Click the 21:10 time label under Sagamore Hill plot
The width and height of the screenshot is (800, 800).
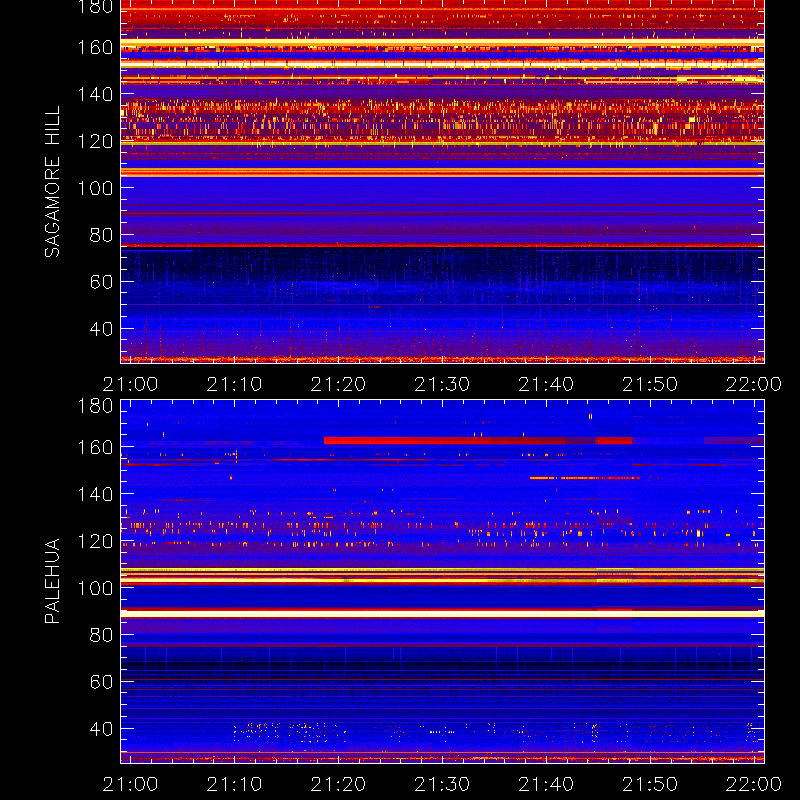coord(234,384)
